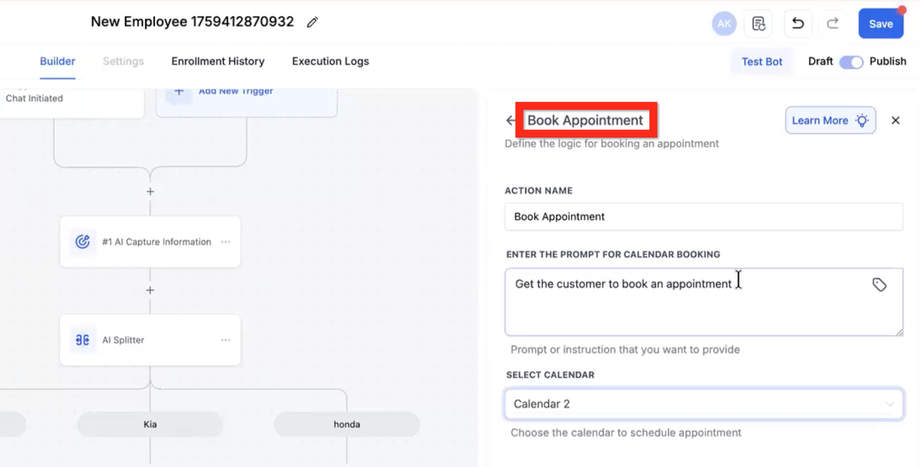Toggle the Draft/Publish switch
The image size is (920, 467).
click(x=851, y=62)
